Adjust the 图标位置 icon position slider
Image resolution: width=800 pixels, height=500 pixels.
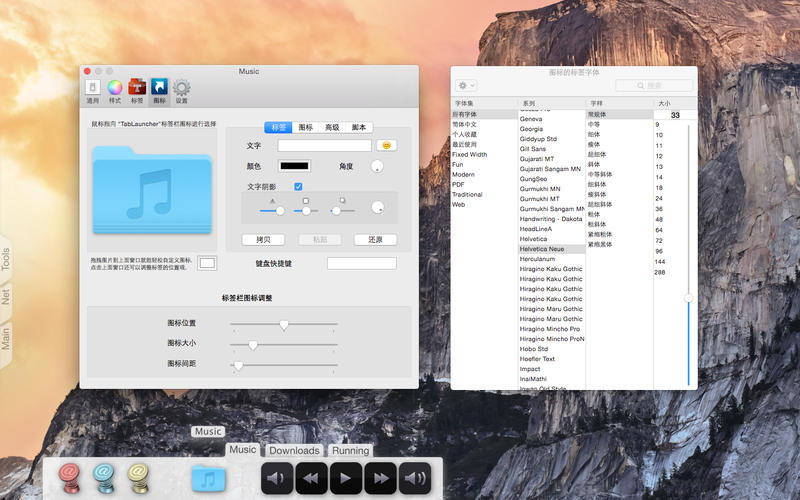pyautogui.click(x=284, y=324)
